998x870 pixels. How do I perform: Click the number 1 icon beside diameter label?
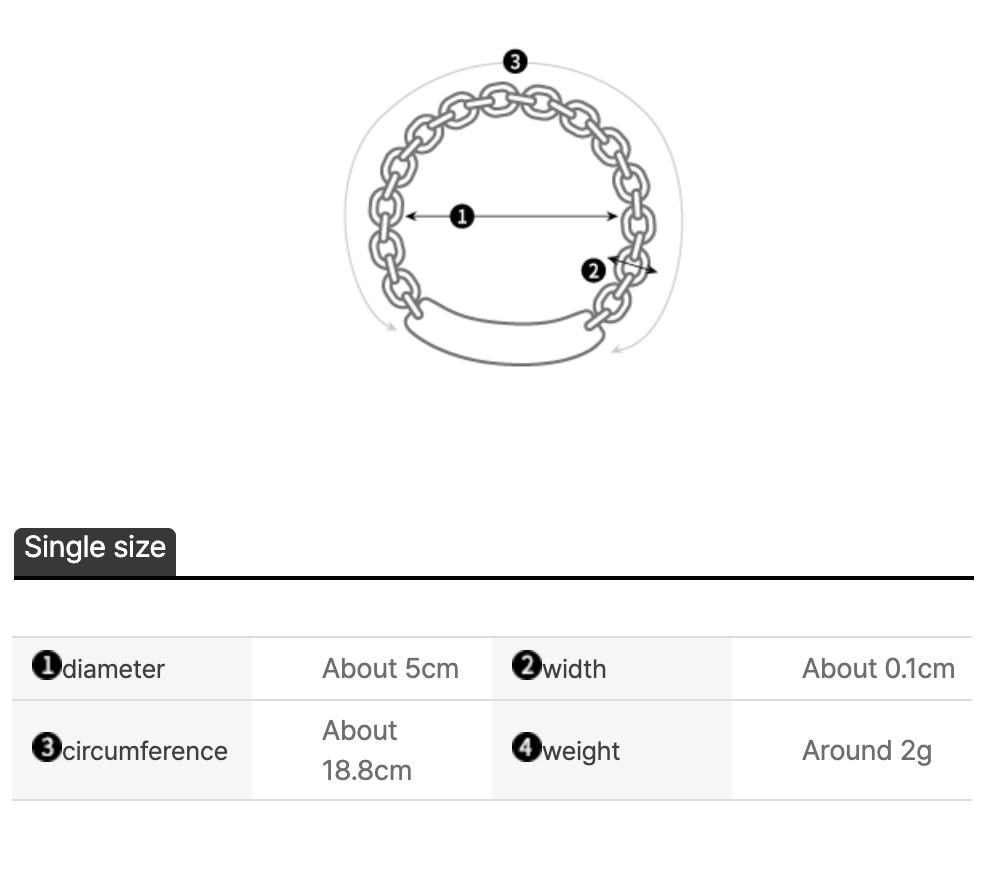(46, 666)
